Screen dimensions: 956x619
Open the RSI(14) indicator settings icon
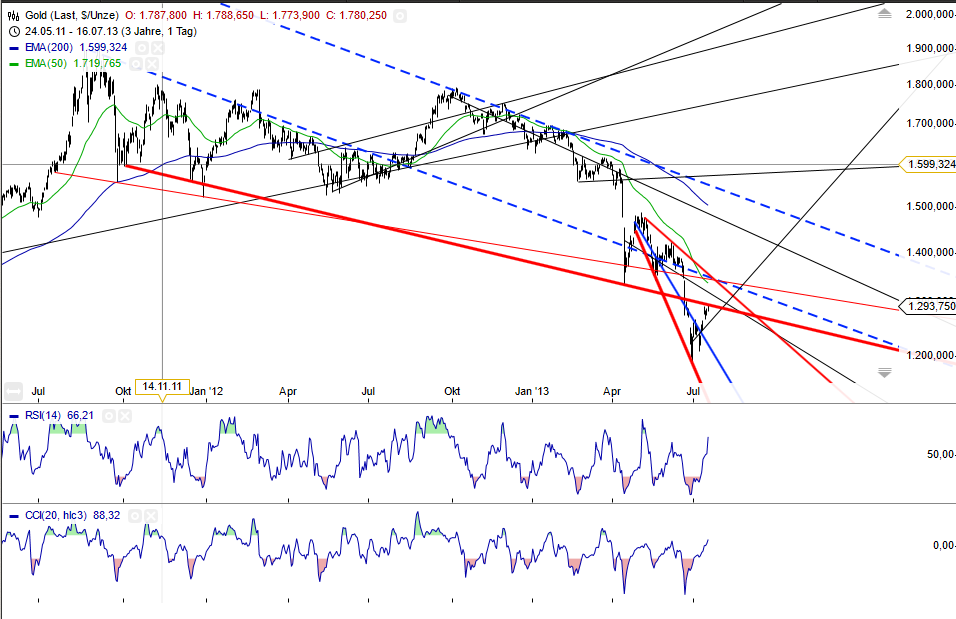109,415
